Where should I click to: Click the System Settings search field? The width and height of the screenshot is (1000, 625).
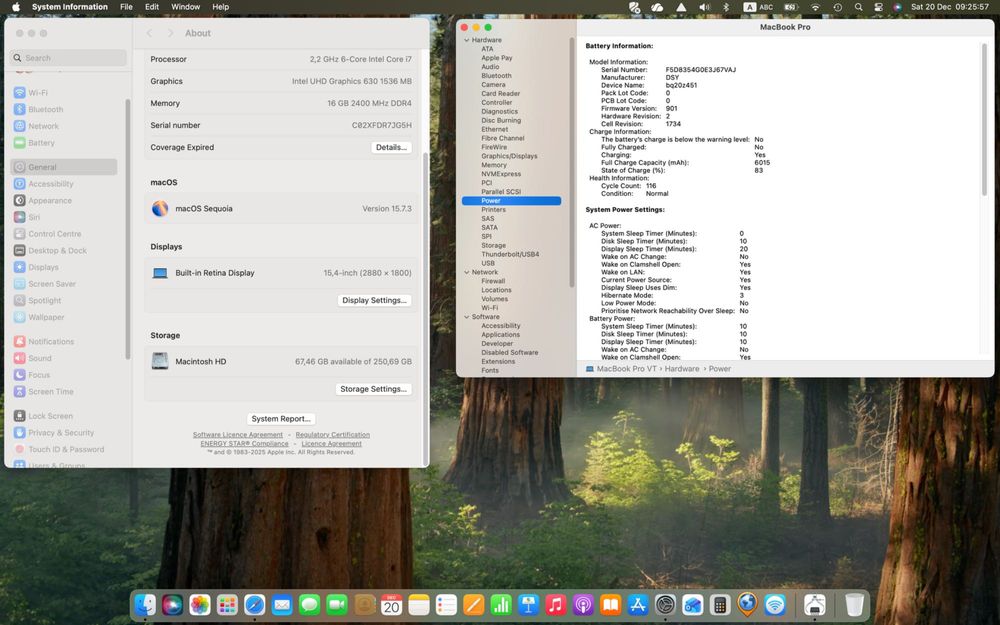click(68, 58)
